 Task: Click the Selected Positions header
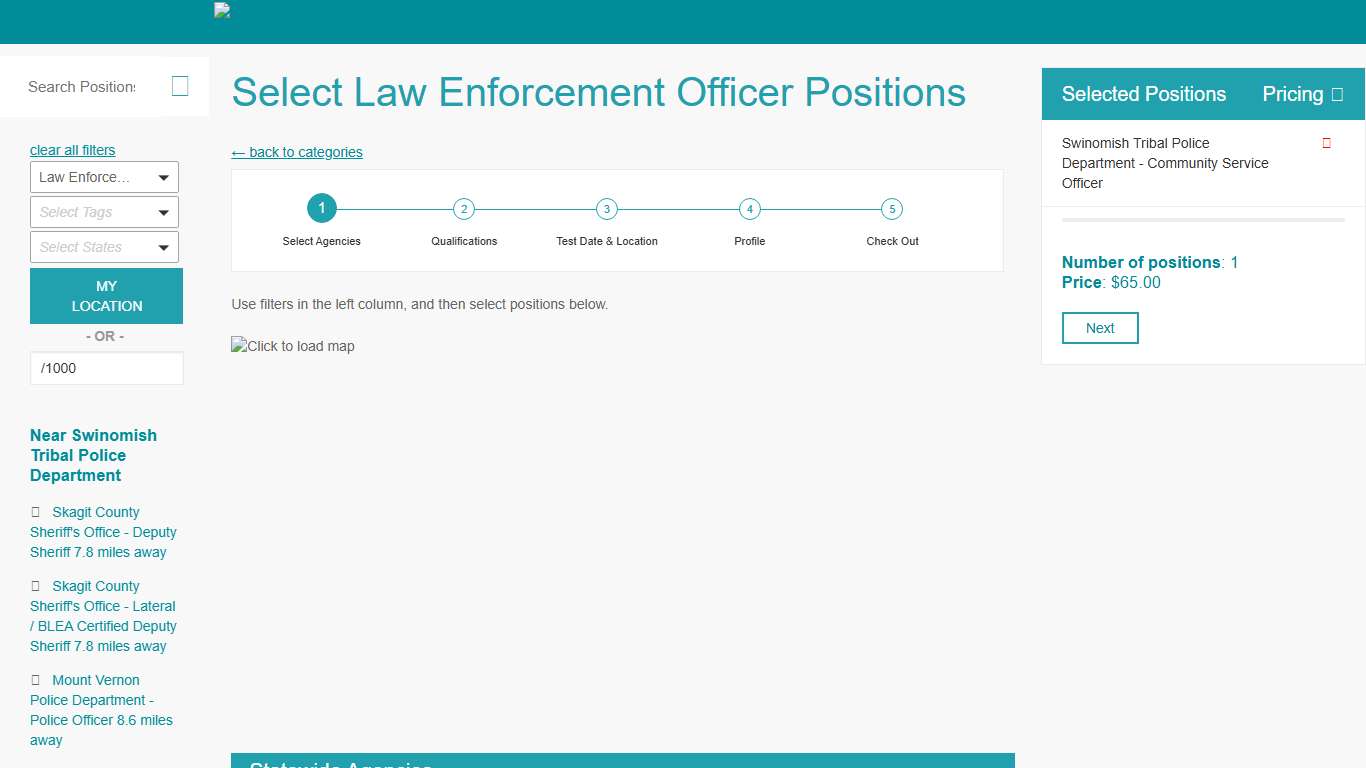coord(1143,93)
